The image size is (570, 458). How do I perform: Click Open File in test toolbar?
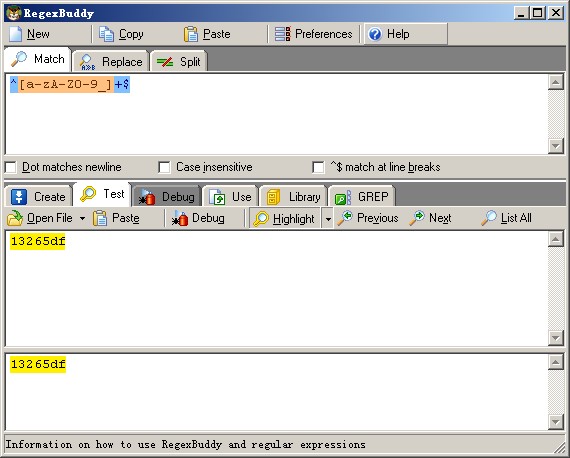(40, 218)
